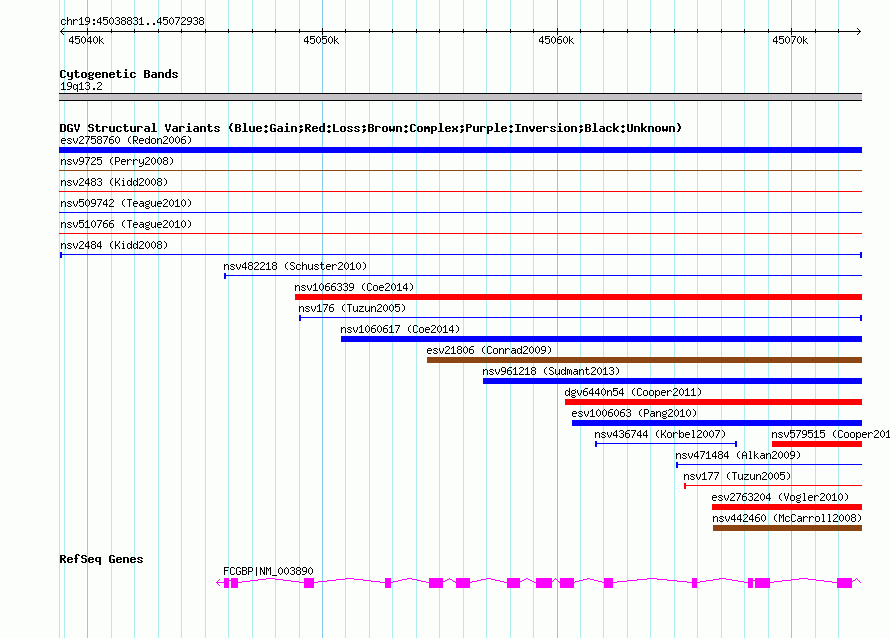This screenshot has width=890, height=638.
Task: Open the FCGBP NM_003890 gene label
Action: (x=268, y=571)
